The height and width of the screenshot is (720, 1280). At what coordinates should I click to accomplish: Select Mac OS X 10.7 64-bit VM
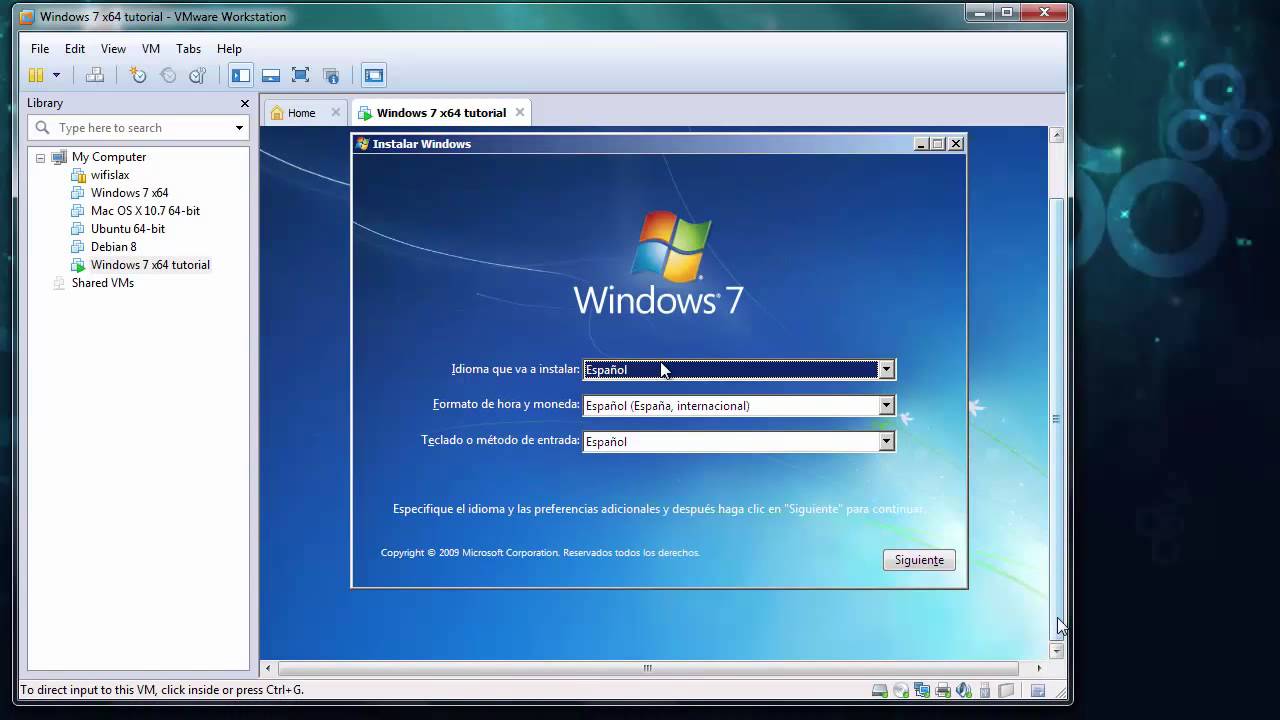[145, 211]
